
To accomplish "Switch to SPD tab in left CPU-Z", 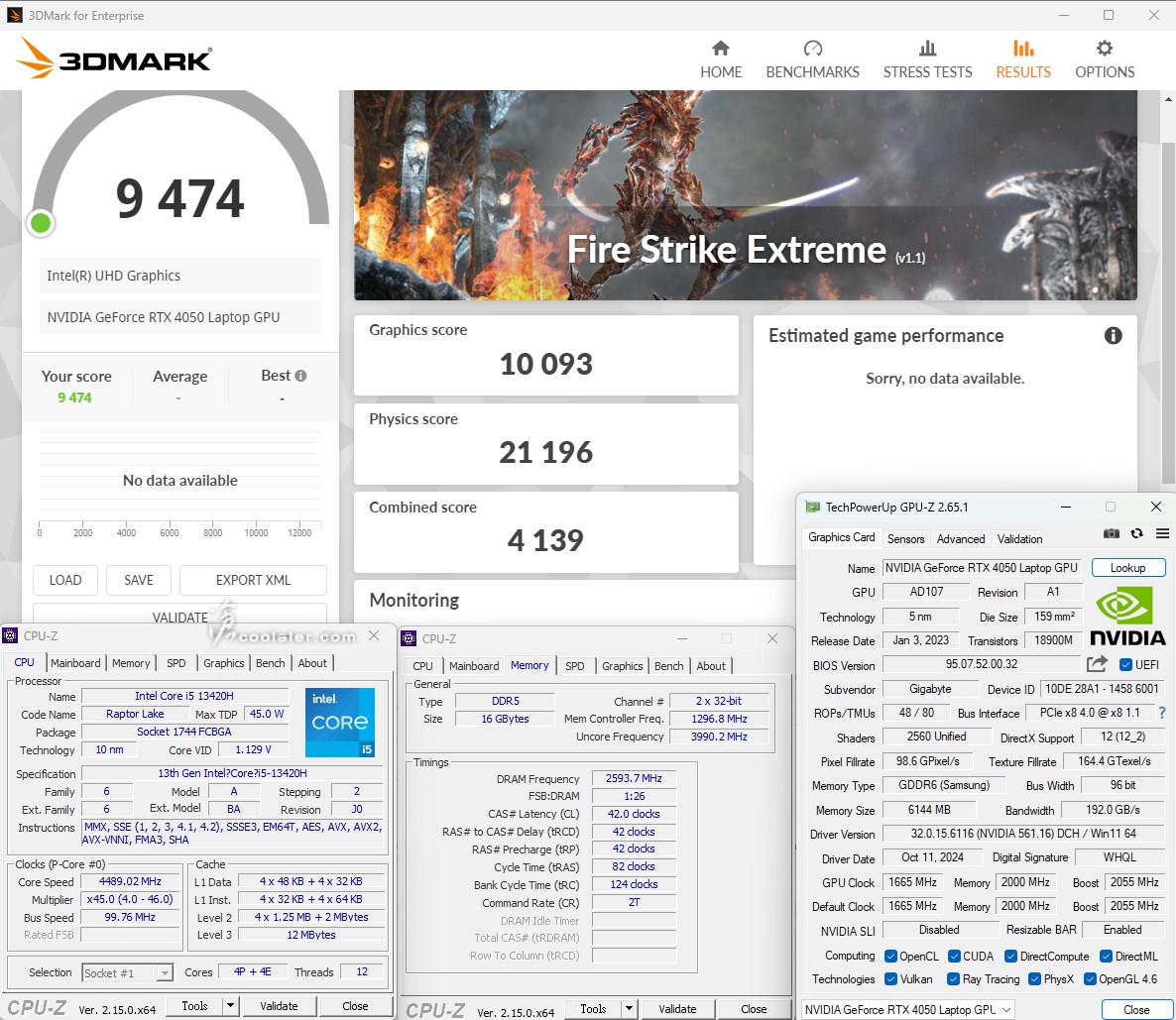I will (x=176, y=663).
